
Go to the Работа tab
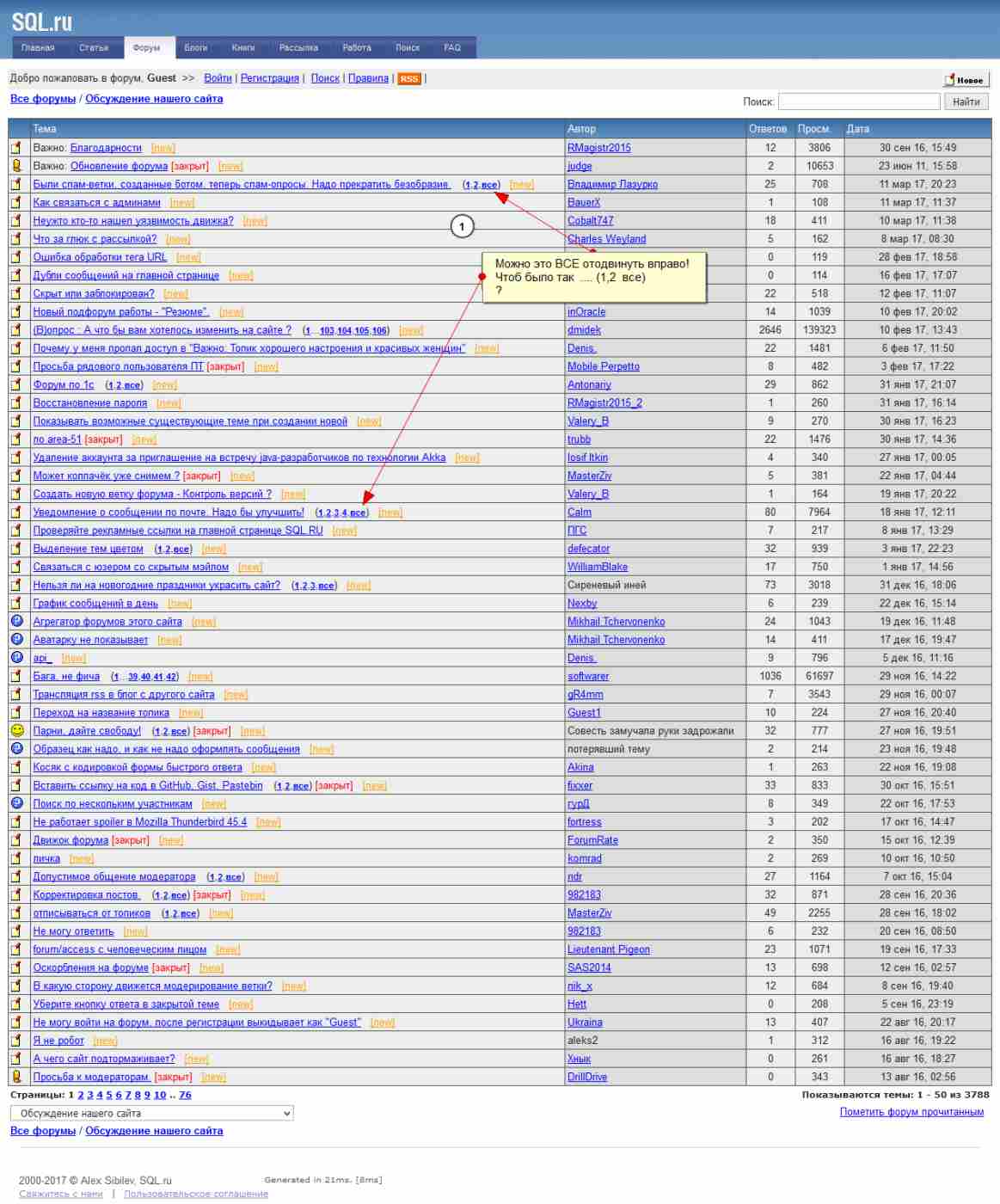[x=357, y=48]
